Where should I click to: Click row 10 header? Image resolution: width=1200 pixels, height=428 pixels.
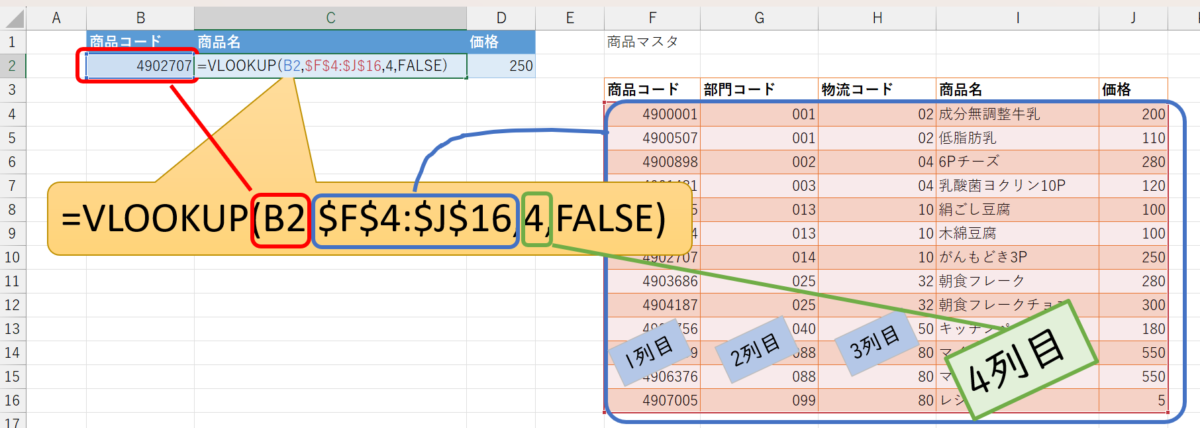13,258
